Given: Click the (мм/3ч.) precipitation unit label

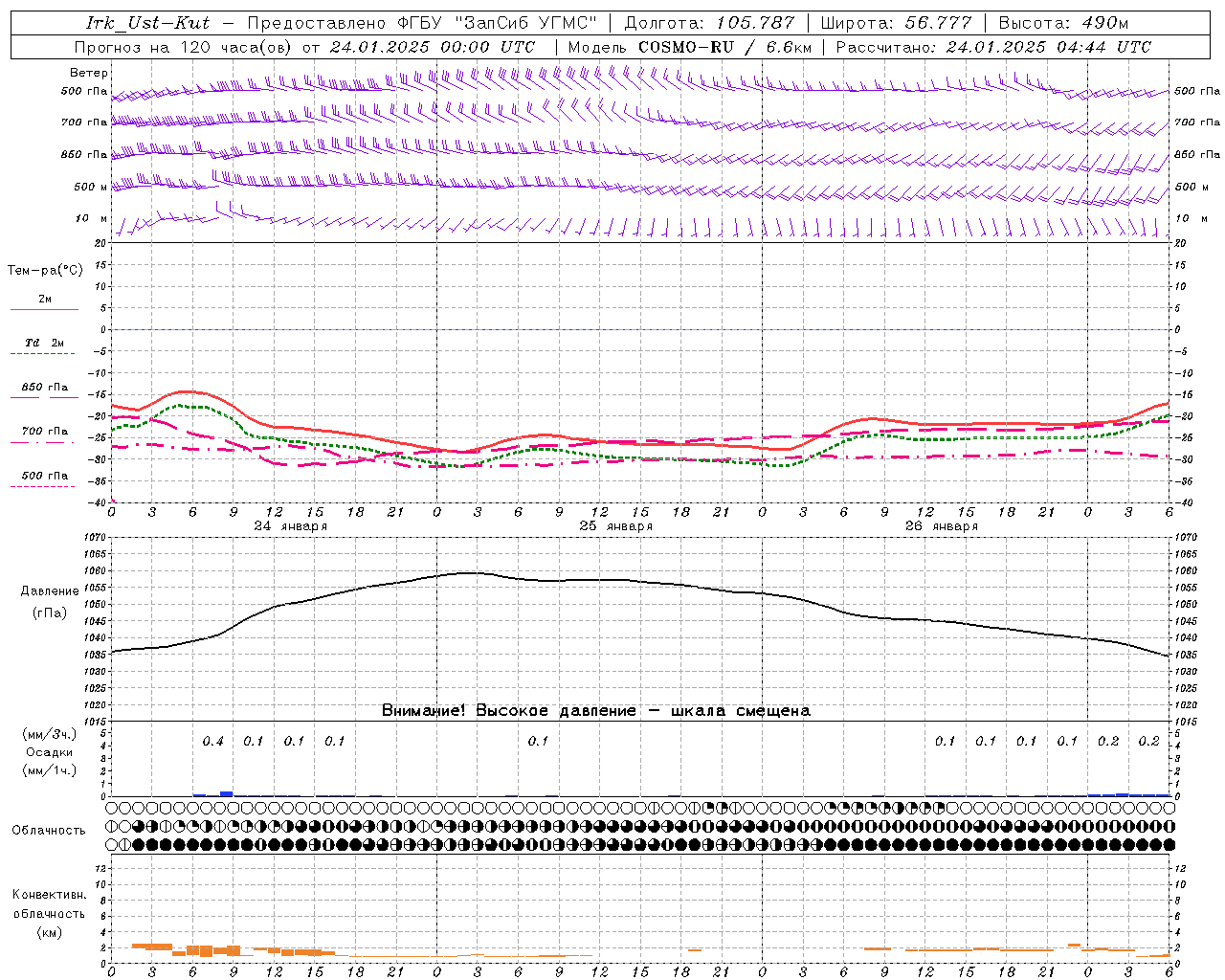Looking at the screenshot, I should (49, 734).
